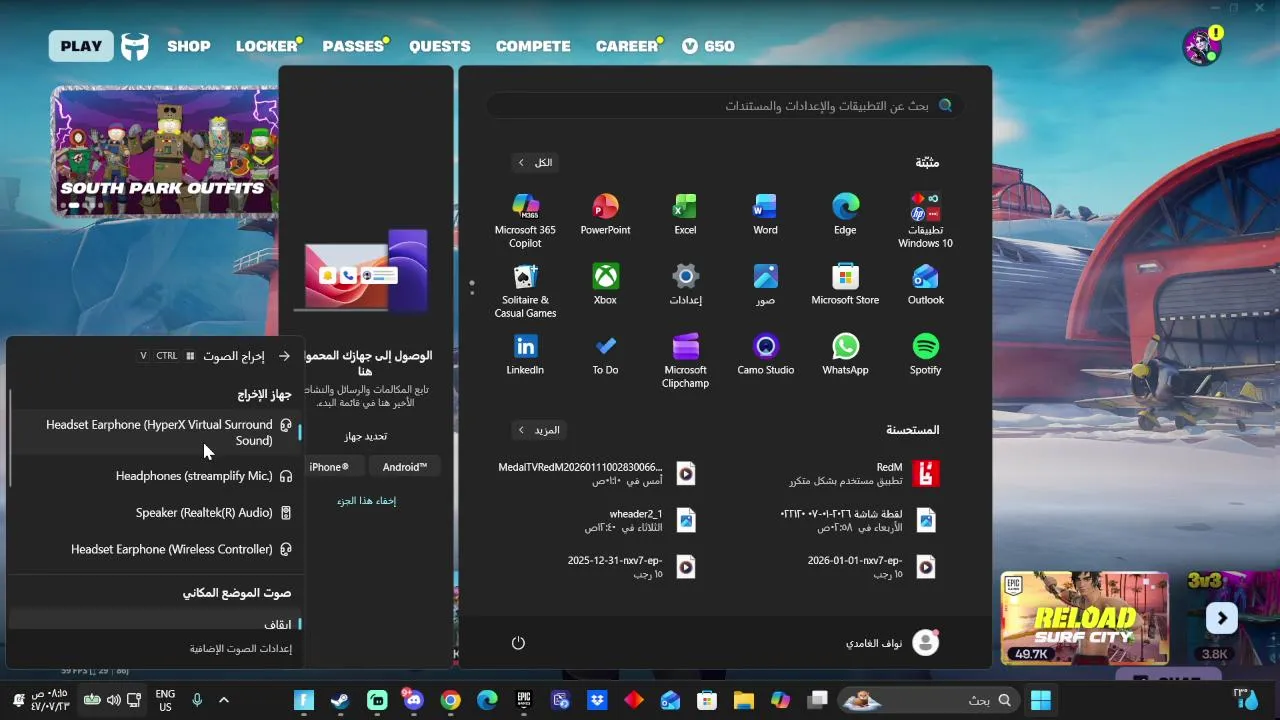Switch to Fortnite CAREER tab

pyautogui.click(x=627, y=46)
